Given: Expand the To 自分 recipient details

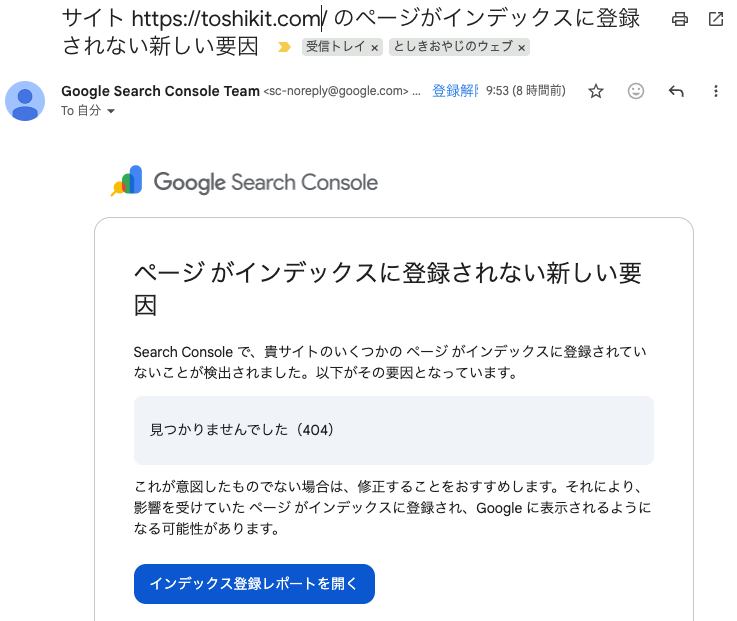Looking at the screenshot, I should click(x=110, y=111).
